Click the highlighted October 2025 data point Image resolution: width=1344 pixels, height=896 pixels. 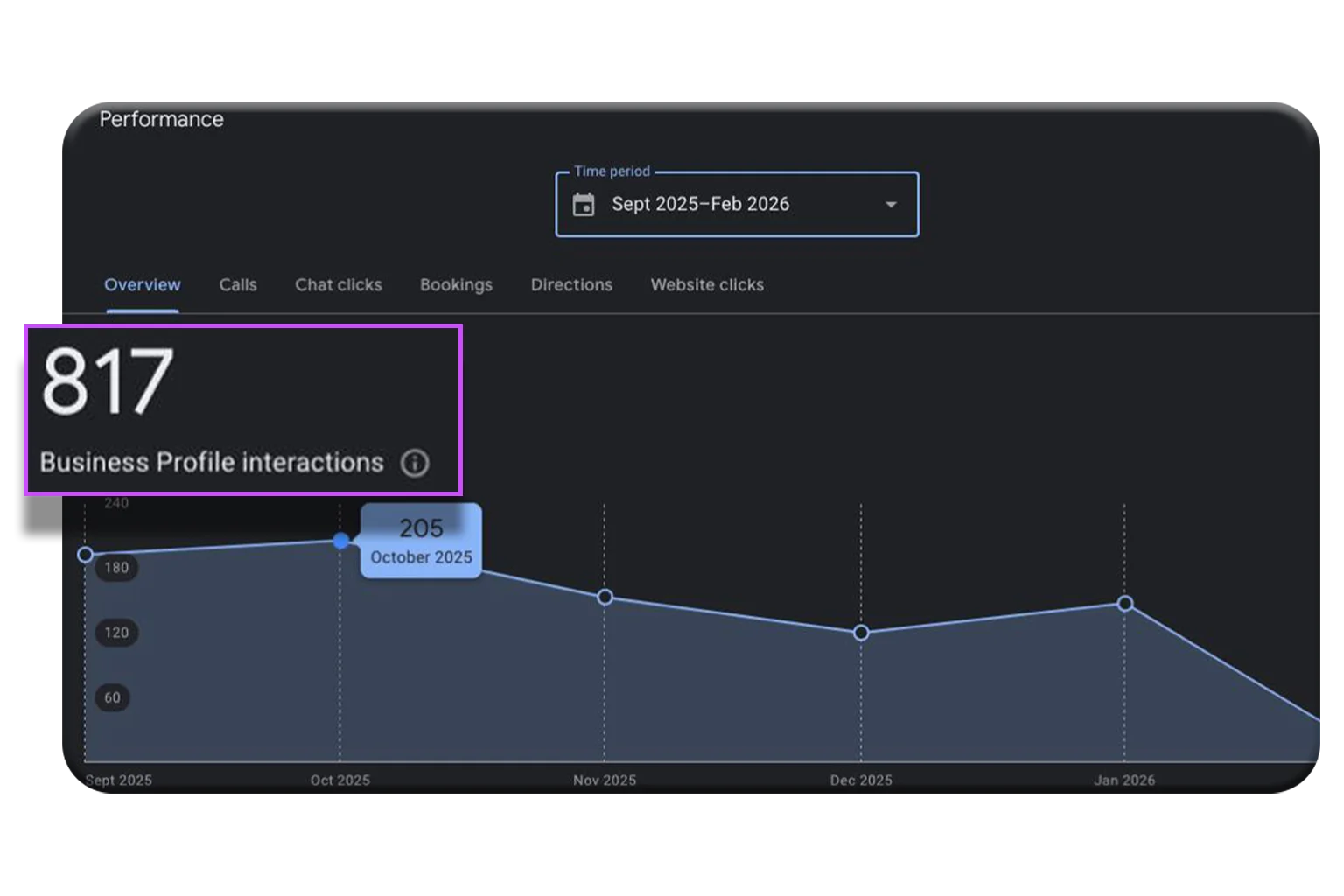pos(341,542)
